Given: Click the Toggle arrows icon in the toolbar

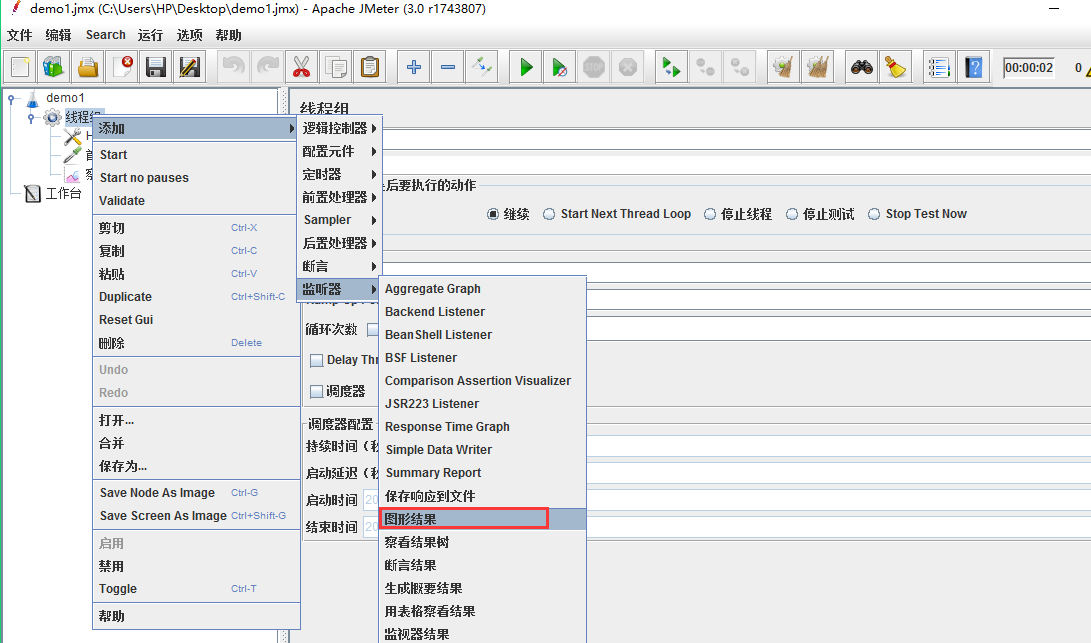Looking at the screenshot, I should point(481,68).
